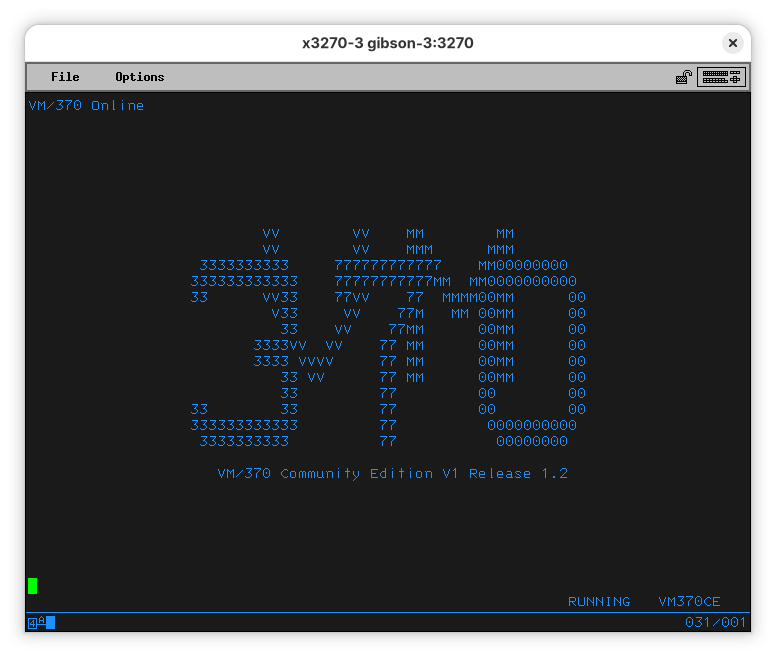Open the Options menu
Screen dimensions: 776x657
click(139, 77)
